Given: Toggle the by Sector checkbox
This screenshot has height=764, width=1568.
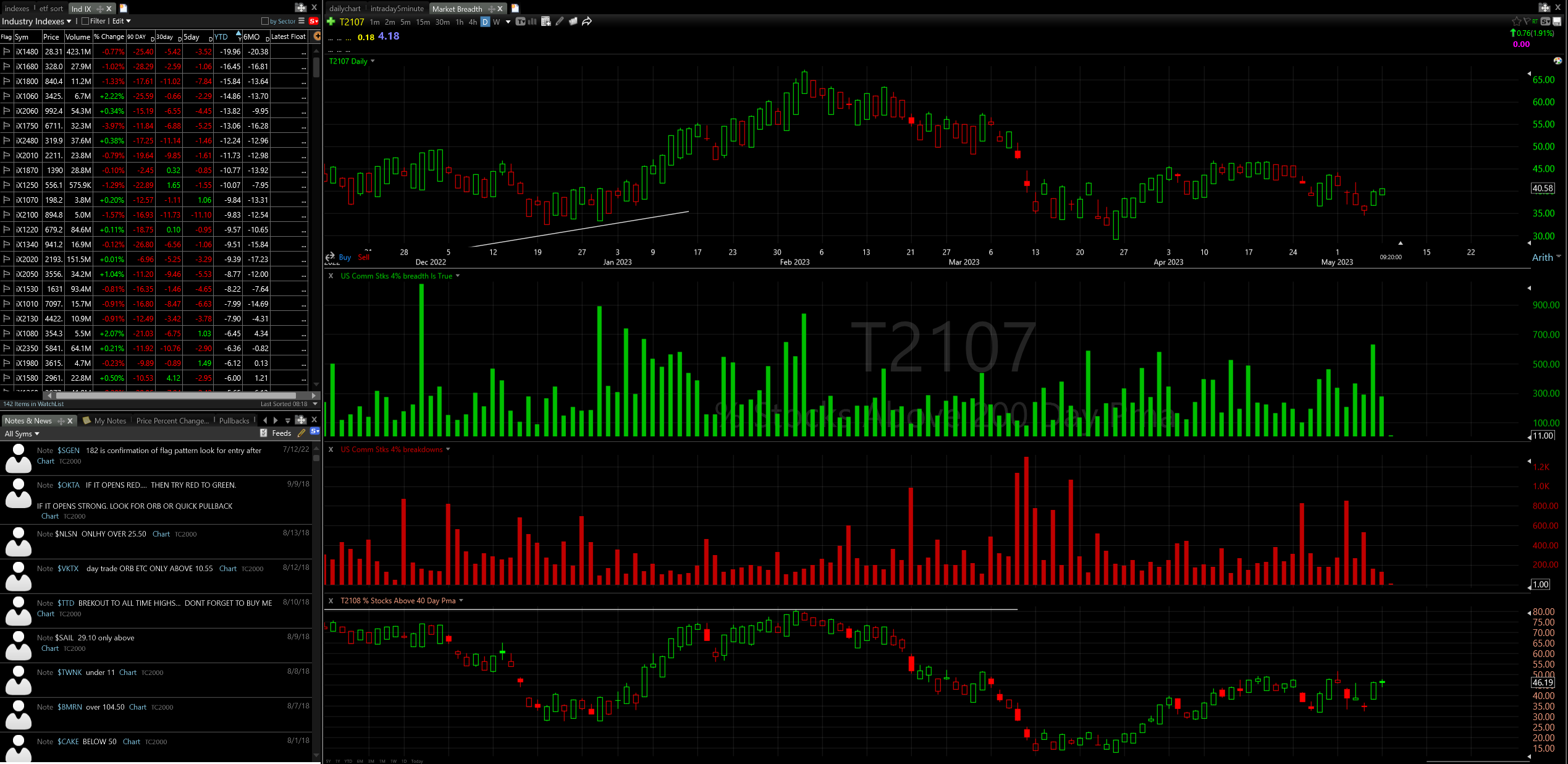Looking at the screenshot, I should coord(266,20).
